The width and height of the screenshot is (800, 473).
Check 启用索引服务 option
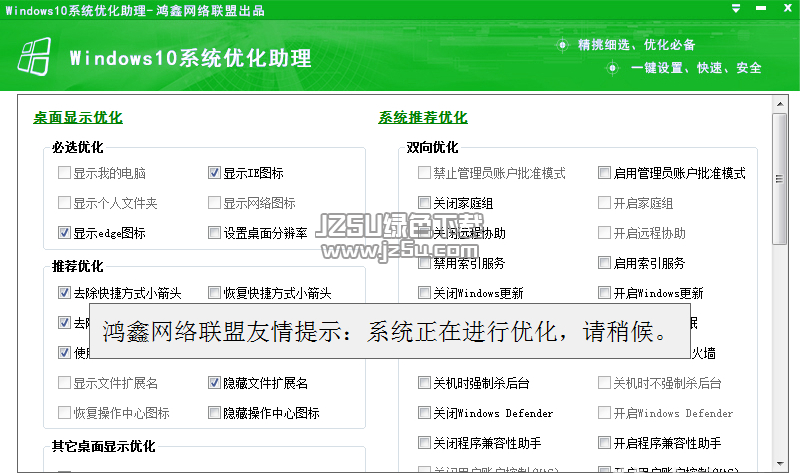(604, 262)
